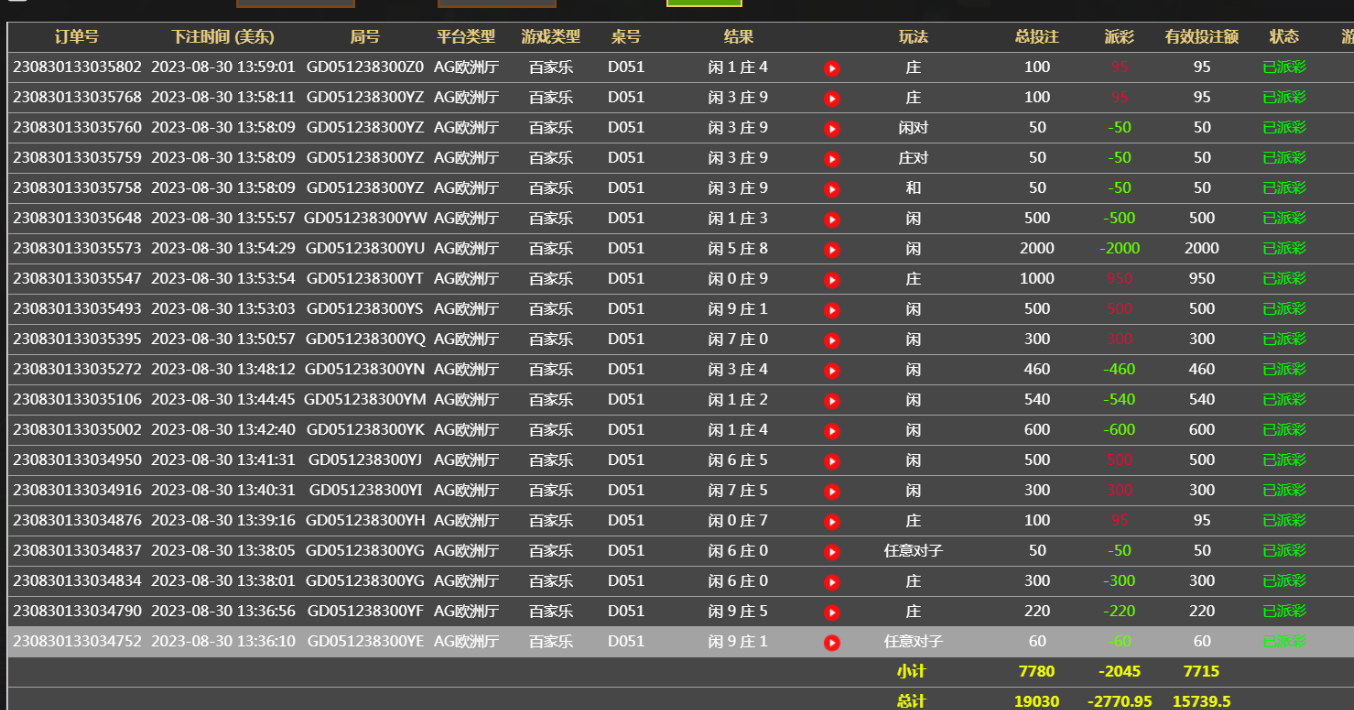Play result video for round GD051238300YF
This screenshot has height=710, width=1354.
832,612
